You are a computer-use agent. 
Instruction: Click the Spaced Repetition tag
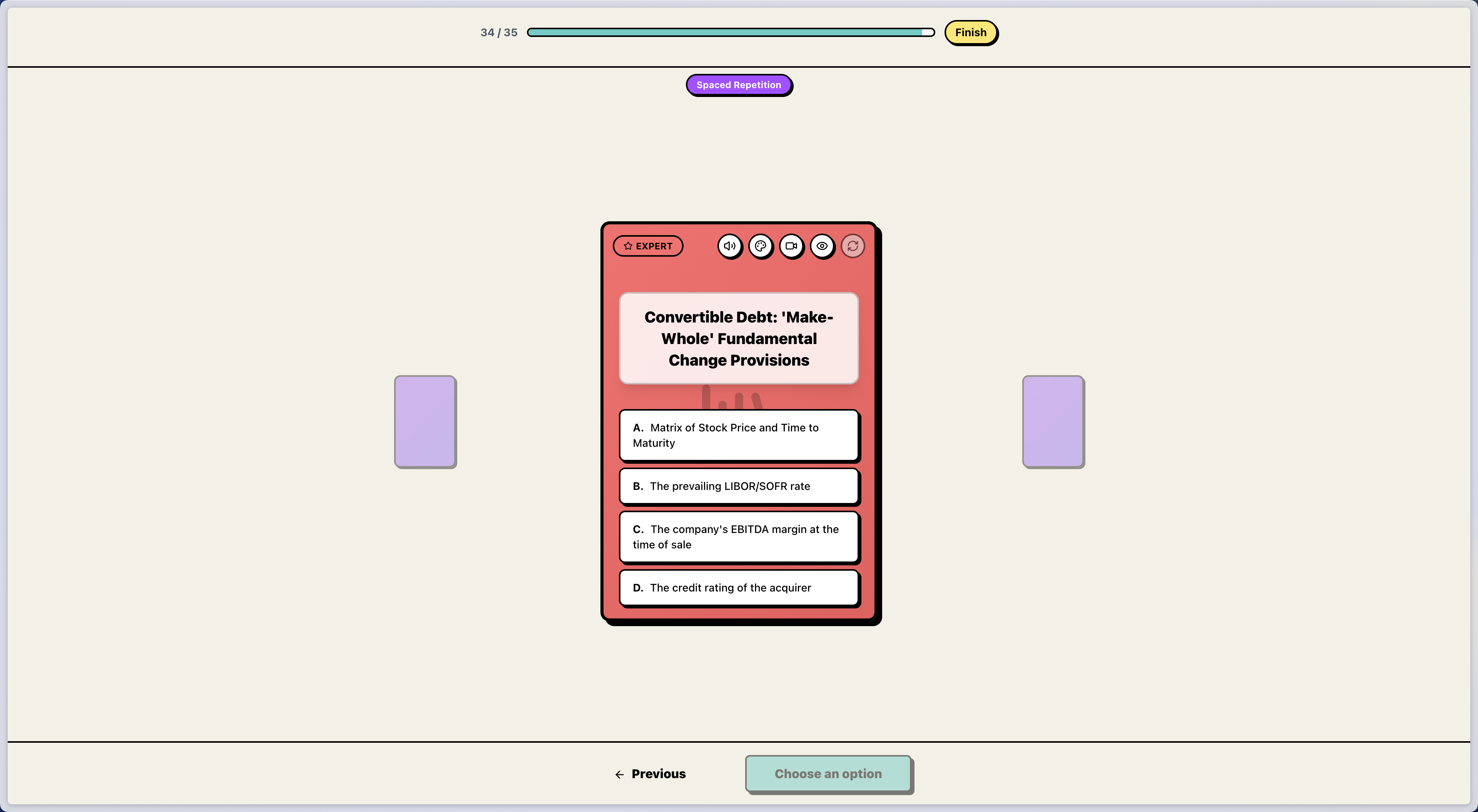(x=739, y=85)
